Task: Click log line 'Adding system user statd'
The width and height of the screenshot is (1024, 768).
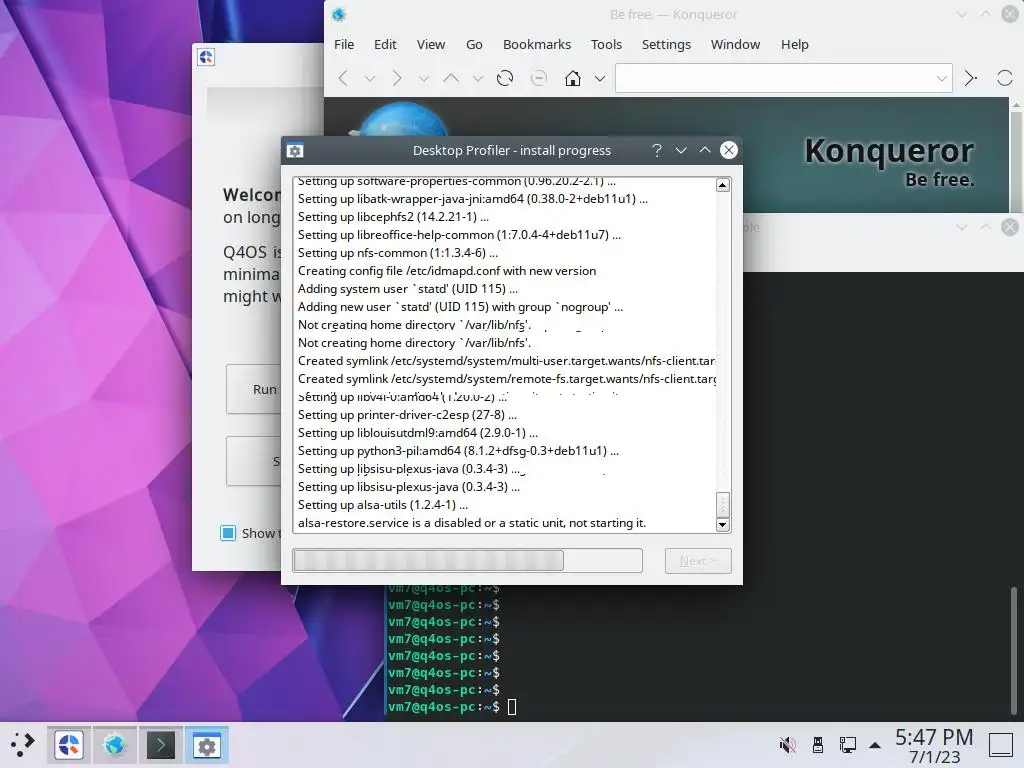Action: click(x=408, y=289)
